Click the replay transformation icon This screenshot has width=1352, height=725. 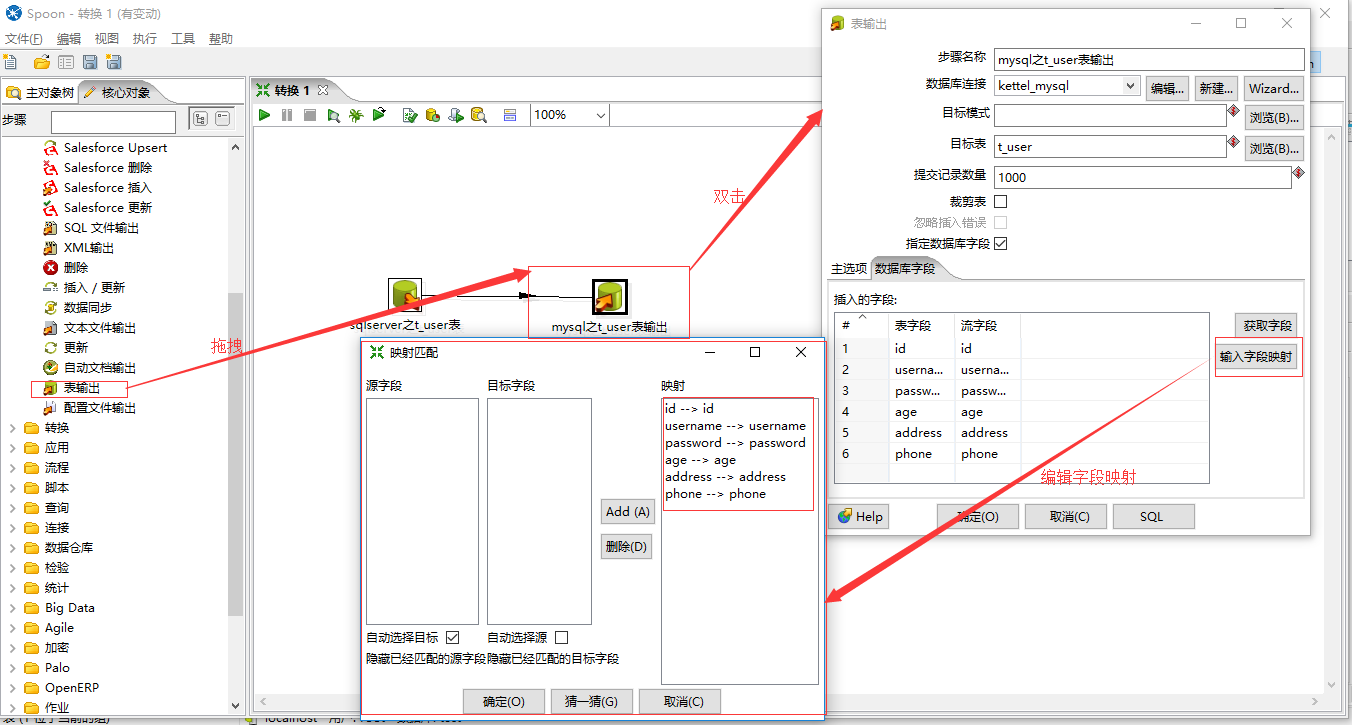(379, 115)
